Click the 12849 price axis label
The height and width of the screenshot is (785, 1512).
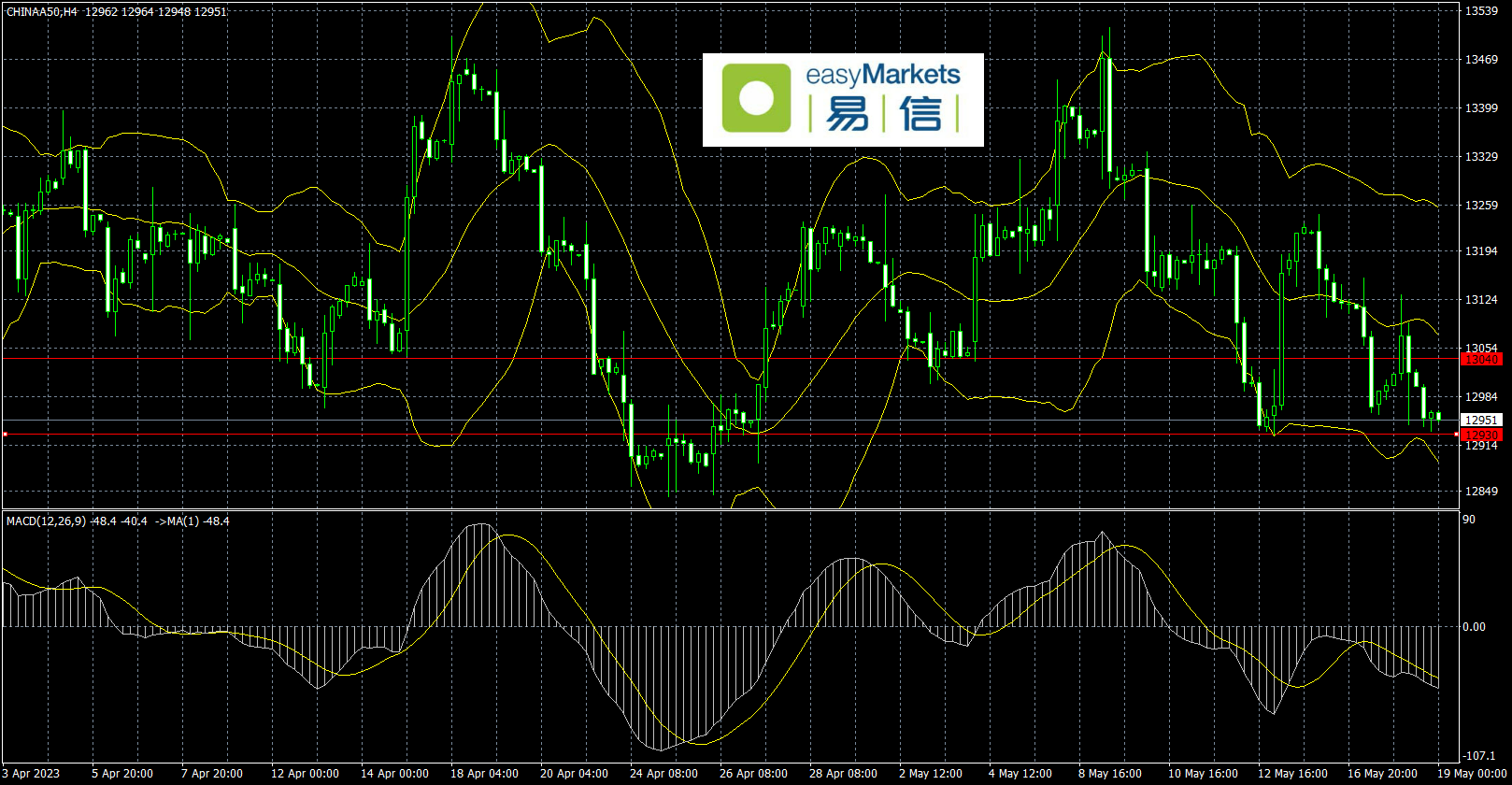pyautogui.click(x=1481, y=492)
